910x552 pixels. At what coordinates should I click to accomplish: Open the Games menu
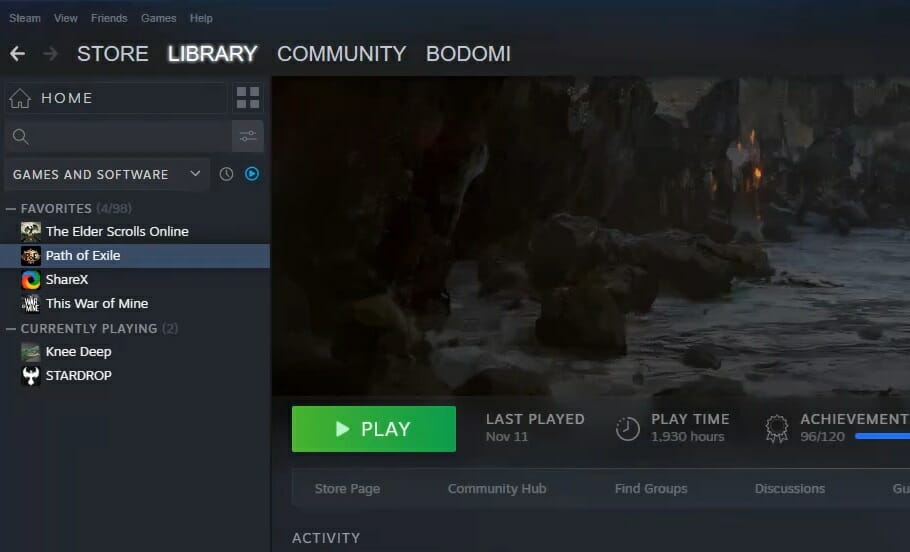158,18
